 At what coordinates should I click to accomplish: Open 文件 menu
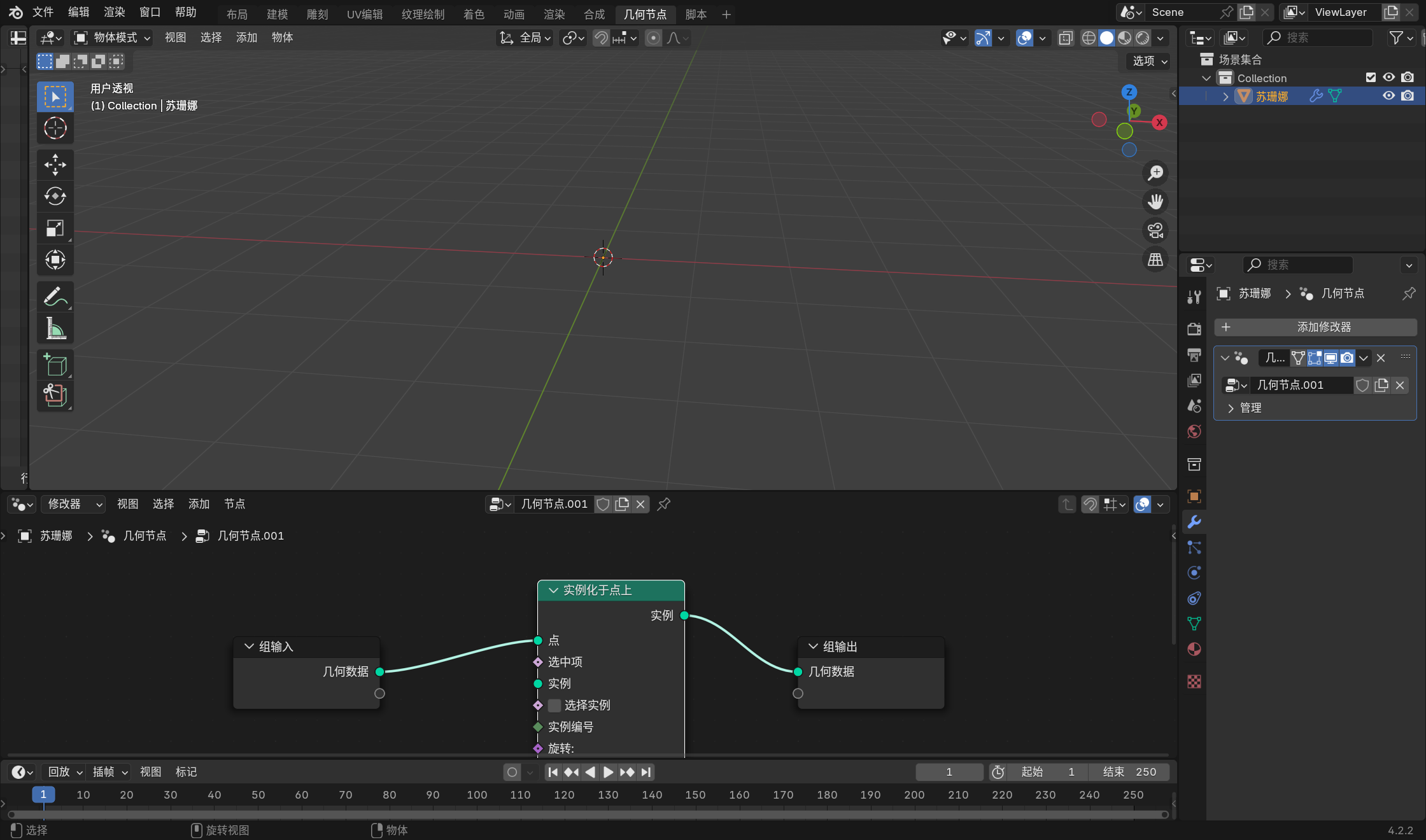pyautogui.click(x=43, y=12)
